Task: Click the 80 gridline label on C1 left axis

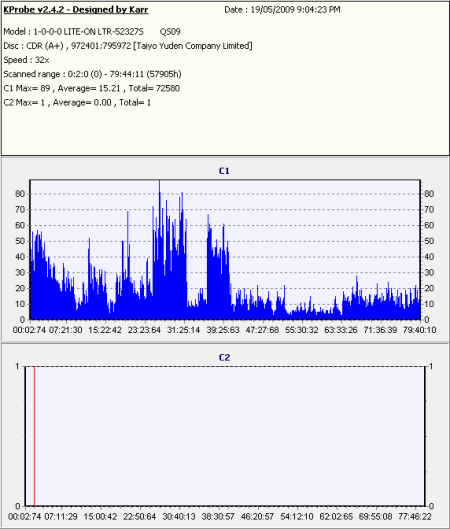Action: pyautogui.click(x=20, y=194)
